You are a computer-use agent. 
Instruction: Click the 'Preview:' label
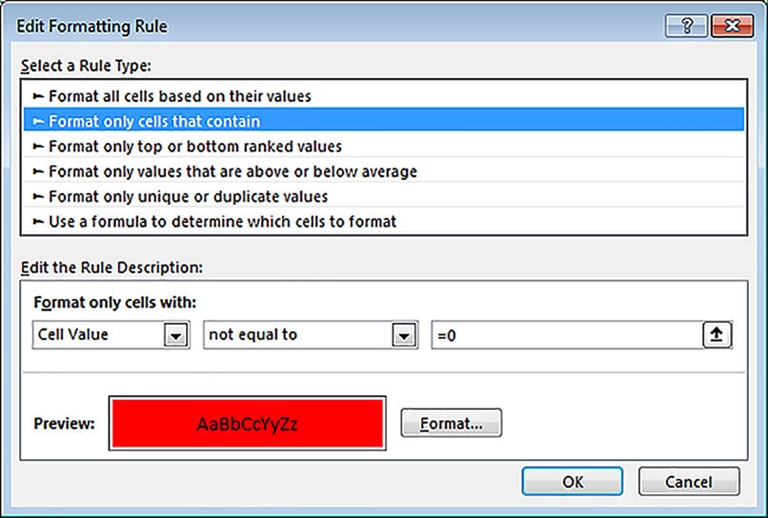coord(64,423)
